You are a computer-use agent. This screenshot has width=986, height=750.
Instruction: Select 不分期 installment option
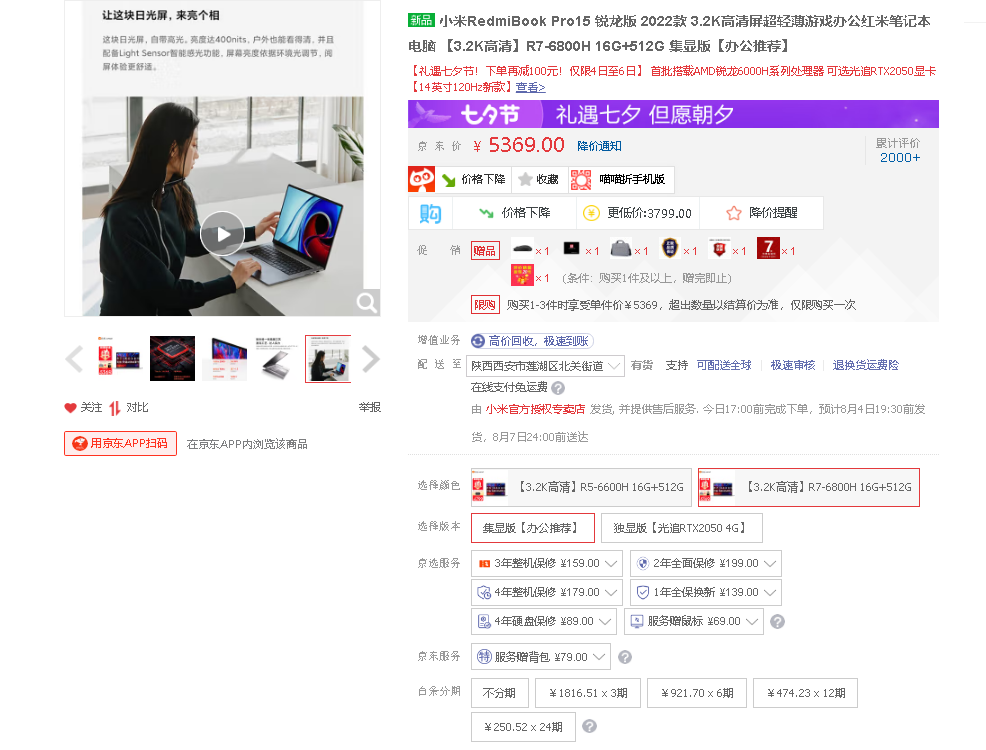(x=499, y=693)
